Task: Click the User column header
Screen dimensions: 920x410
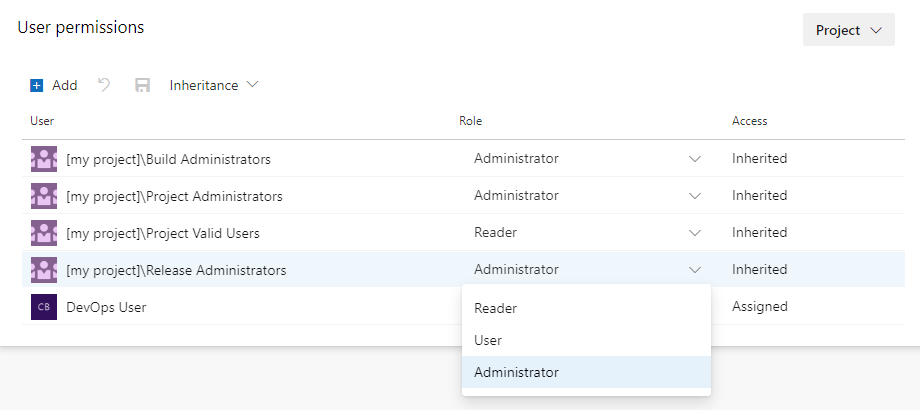Action: point(42,121)
